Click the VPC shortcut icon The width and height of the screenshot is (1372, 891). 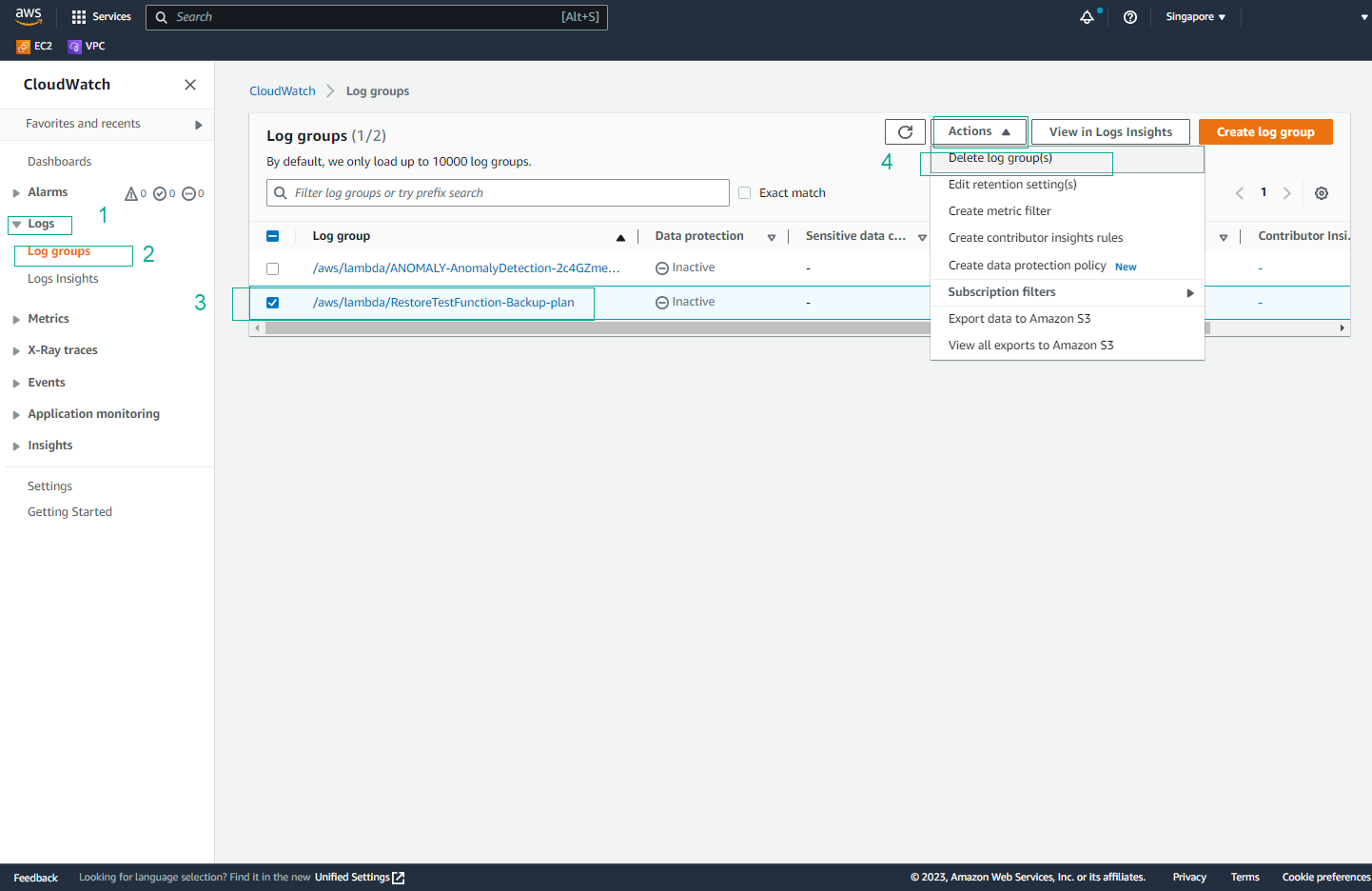coord(74,46)
